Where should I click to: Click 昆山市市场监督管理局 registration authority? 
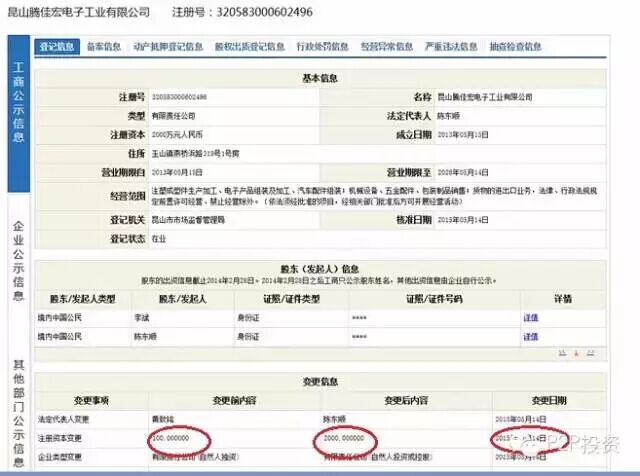(188, 220)
